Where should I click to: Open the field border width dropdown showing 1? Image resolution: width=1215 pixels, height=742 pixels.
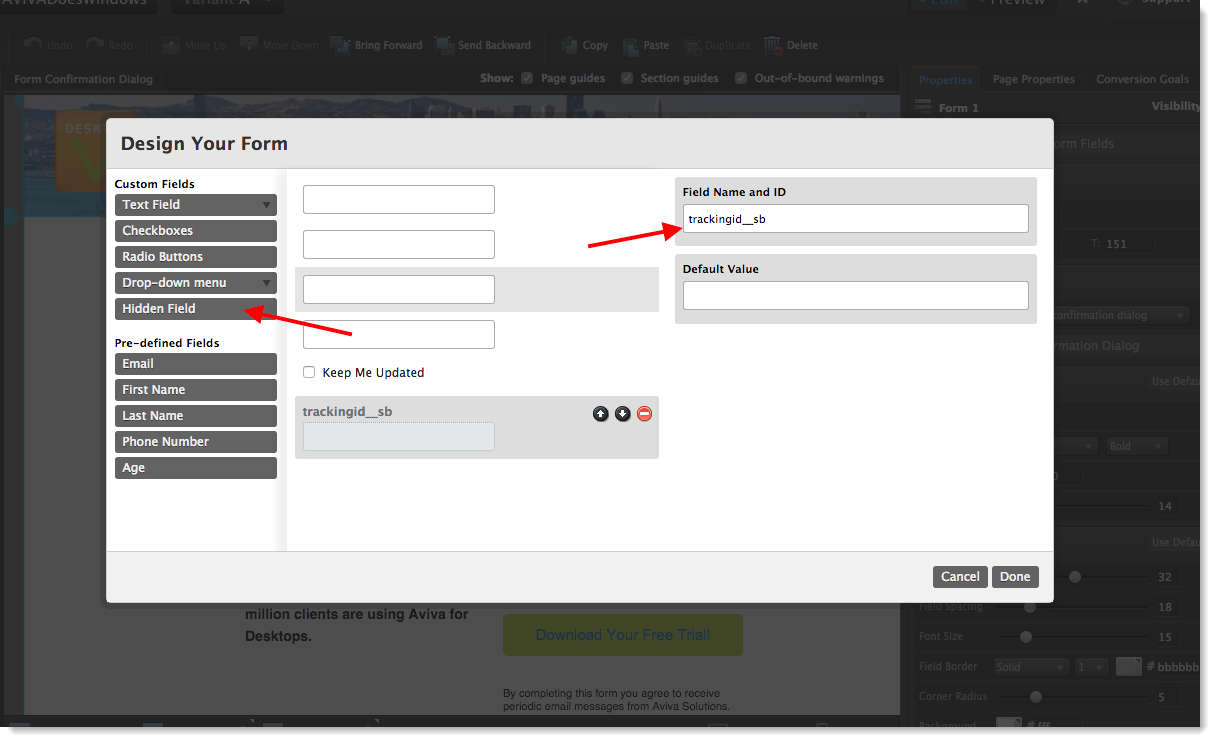coord(1091,667)
